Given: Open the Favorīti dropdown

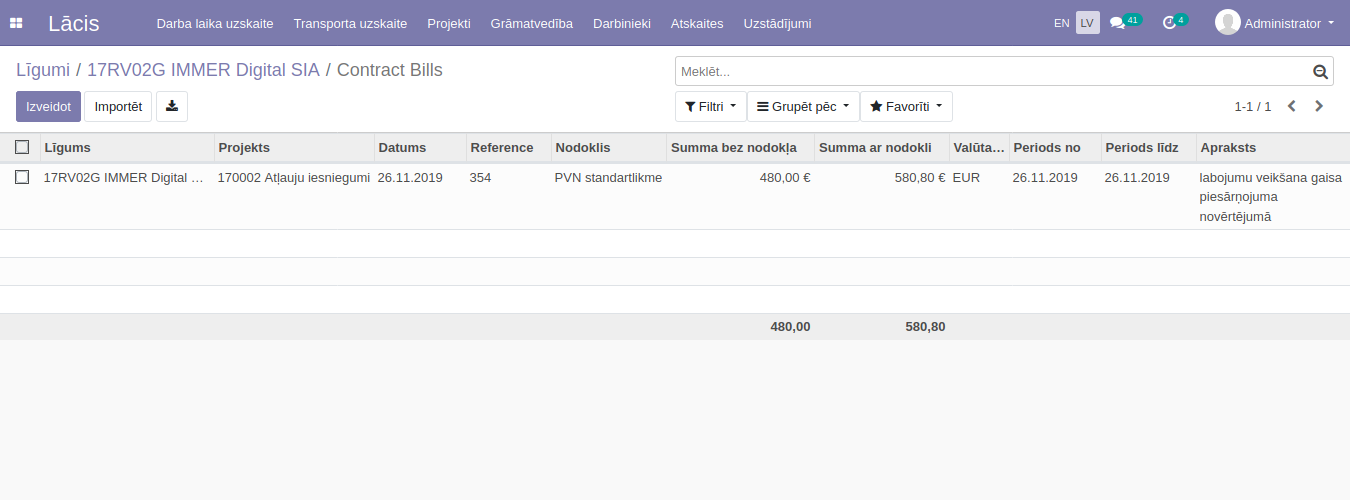Looking at the screenshot, I should tap(906, 107).
